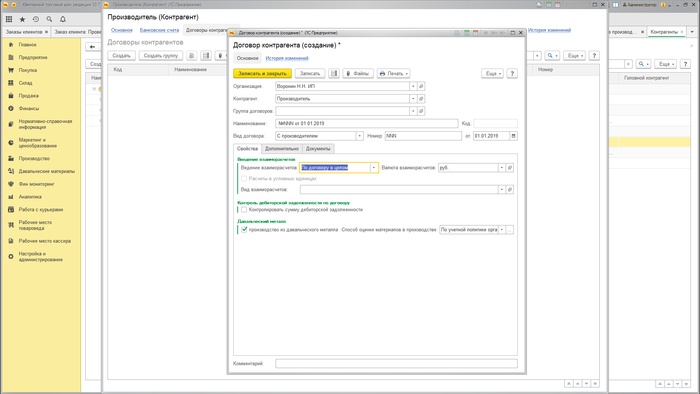Toggle Расчеты в условных единицах checkbox
The width and height of the screenshot is (700, 394).
(244, 178)
